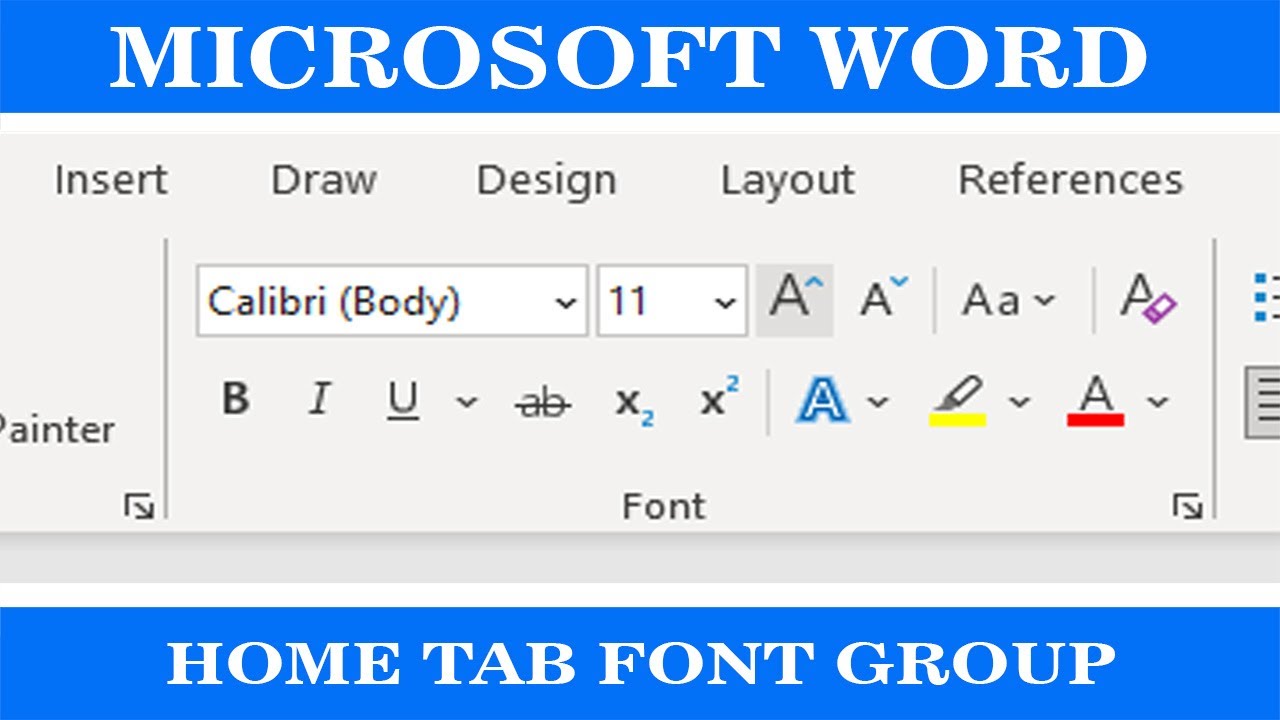Open the highlight color dropdown arrow

pyautogui.click(x=1019, y=402)
